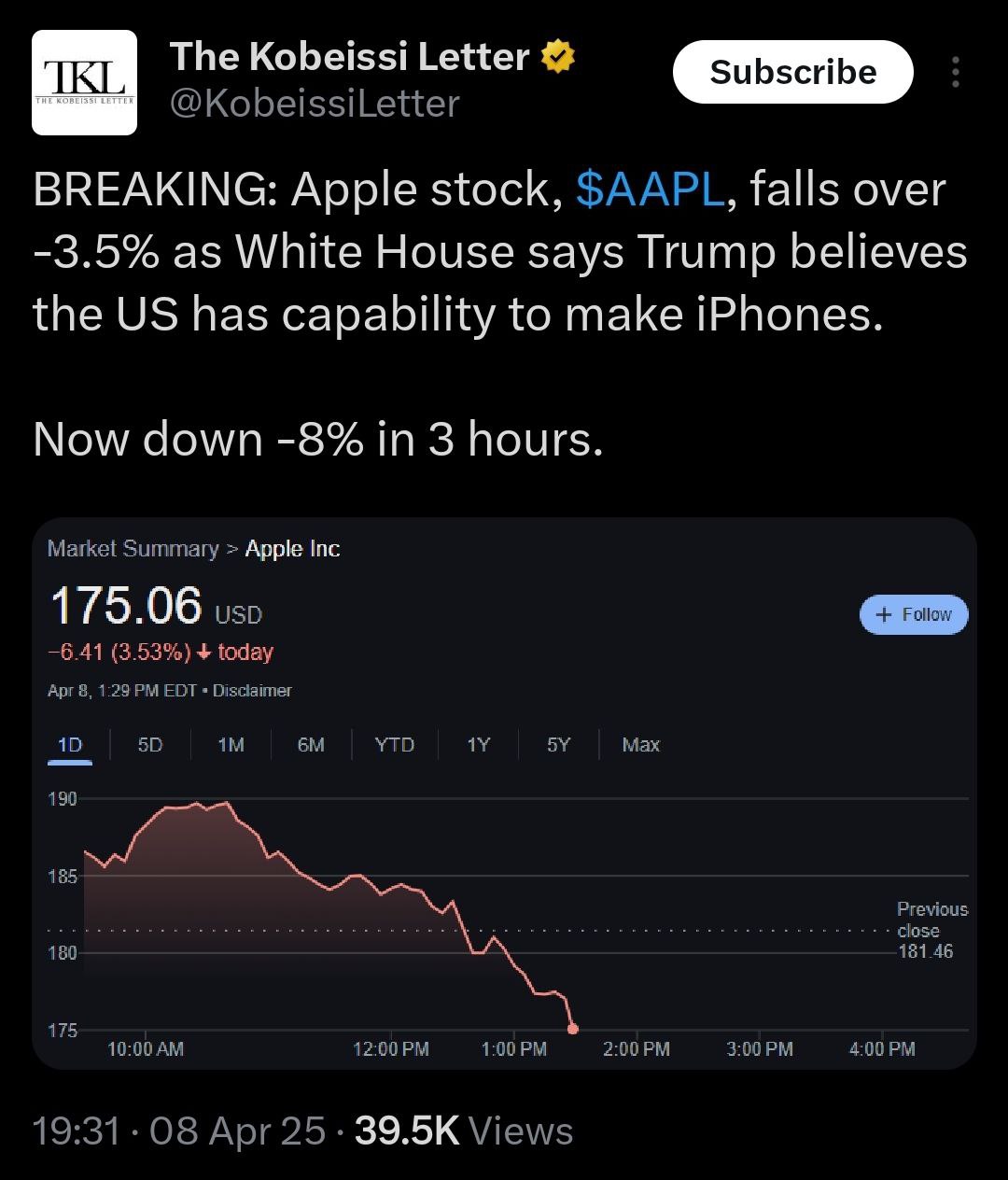Image resolution: width=1008 pixels, height=1180 pixels.
Task: Open the $AAPL cashtag link
Action: tap(650, 190)
